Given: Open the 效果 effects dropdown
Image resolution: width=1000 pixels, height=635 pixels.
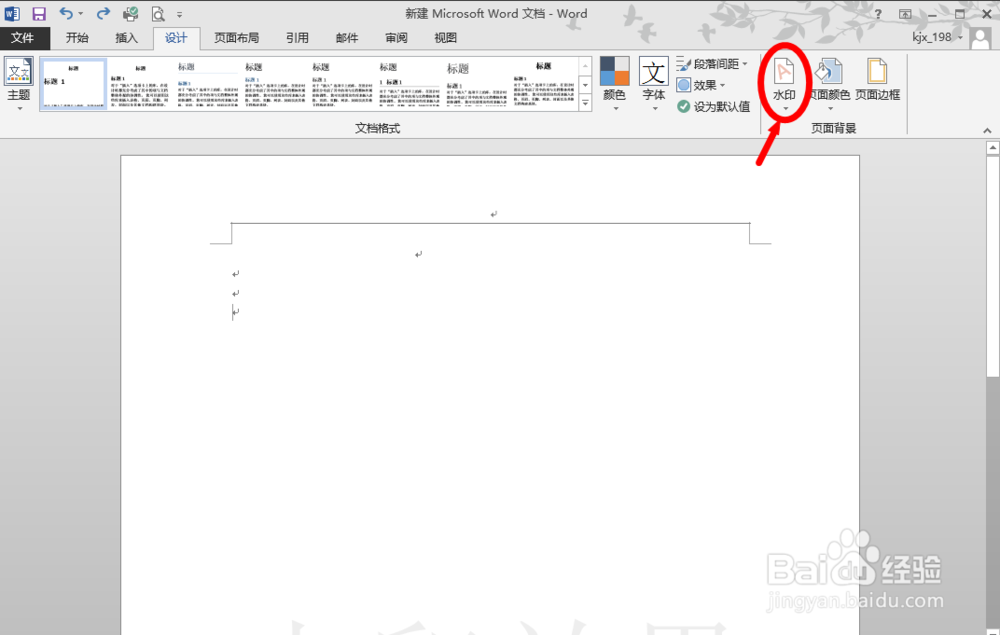Looking at the screenshot, I should 701,85.
